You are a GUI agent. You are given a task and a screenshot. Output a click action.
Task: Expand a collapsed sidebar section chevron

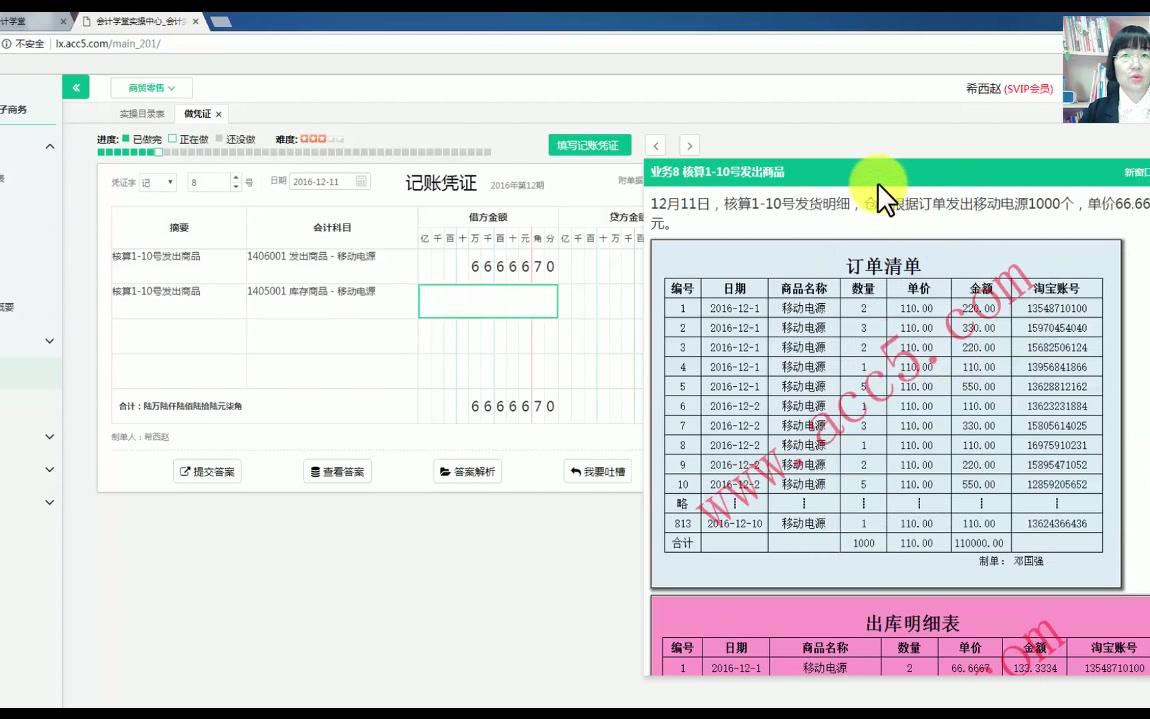pos(48,340)
